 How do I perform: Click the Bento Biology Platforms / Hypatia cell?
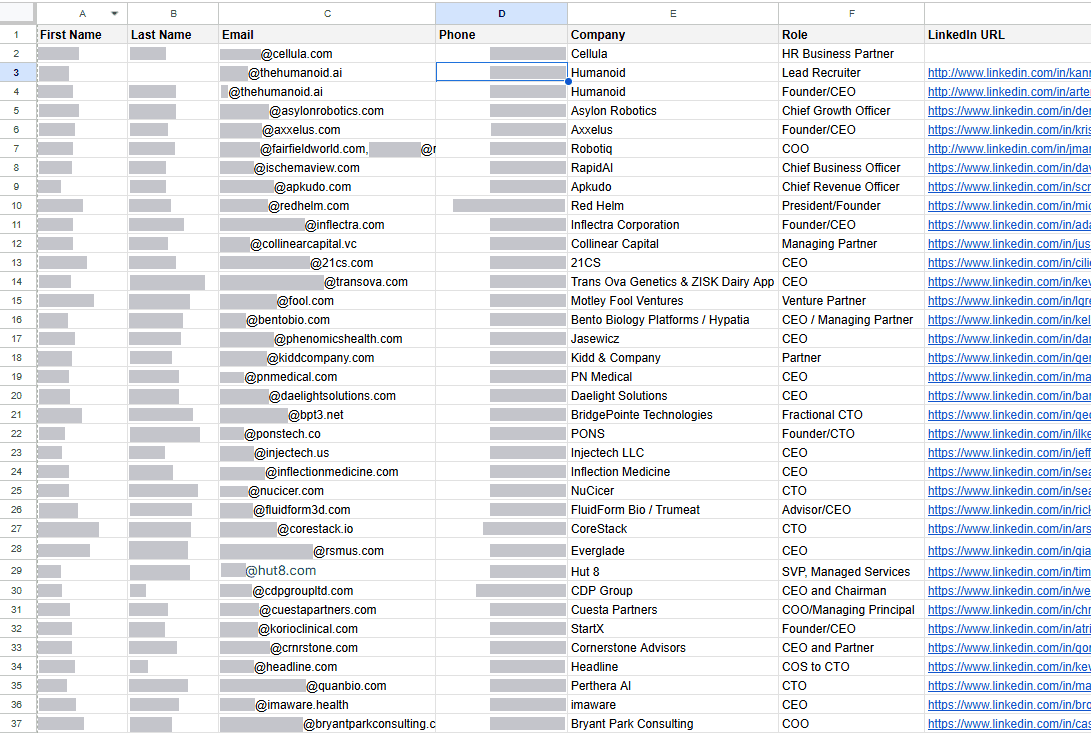(673, 320)
